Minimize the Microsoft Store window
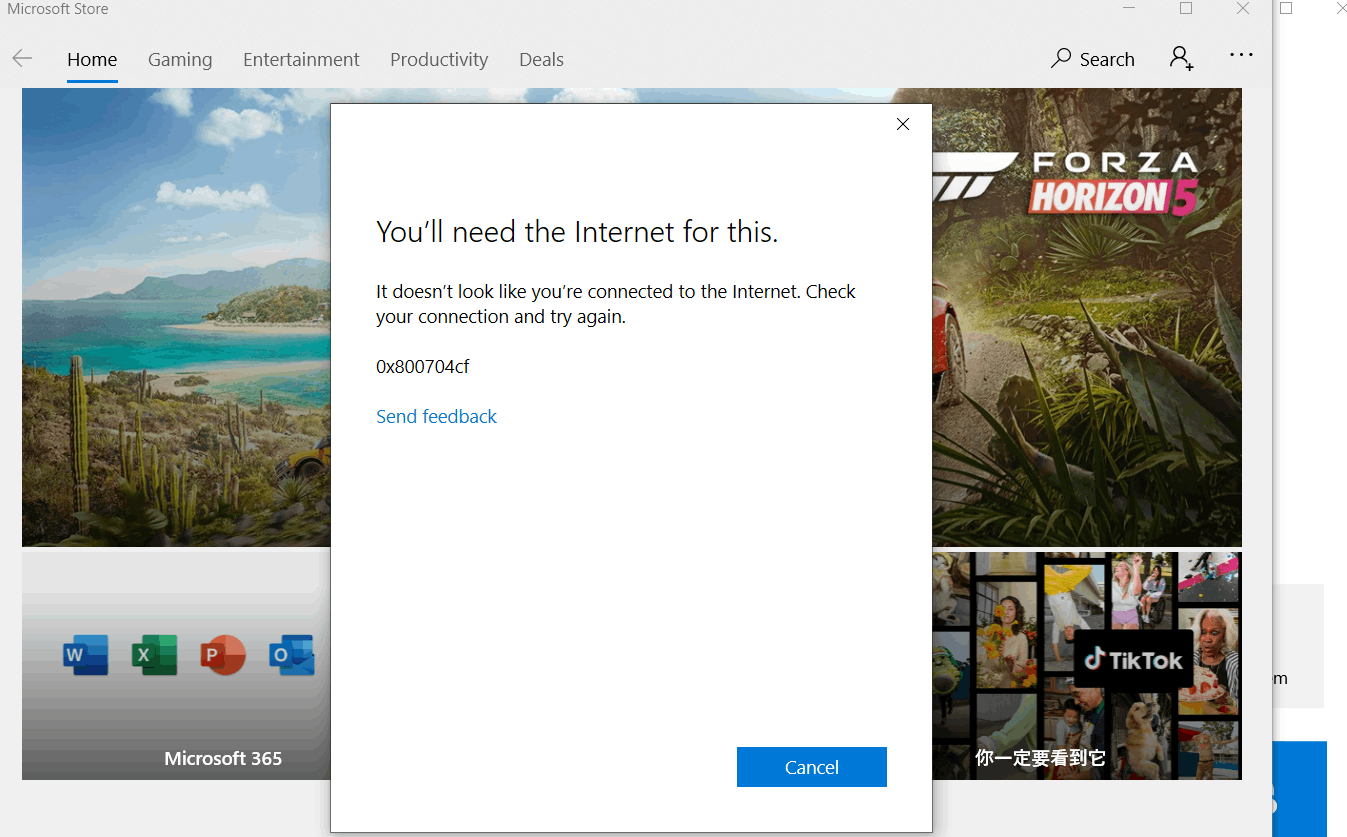Viewport: 1347px width, 837px height. tap(1129, 9)
